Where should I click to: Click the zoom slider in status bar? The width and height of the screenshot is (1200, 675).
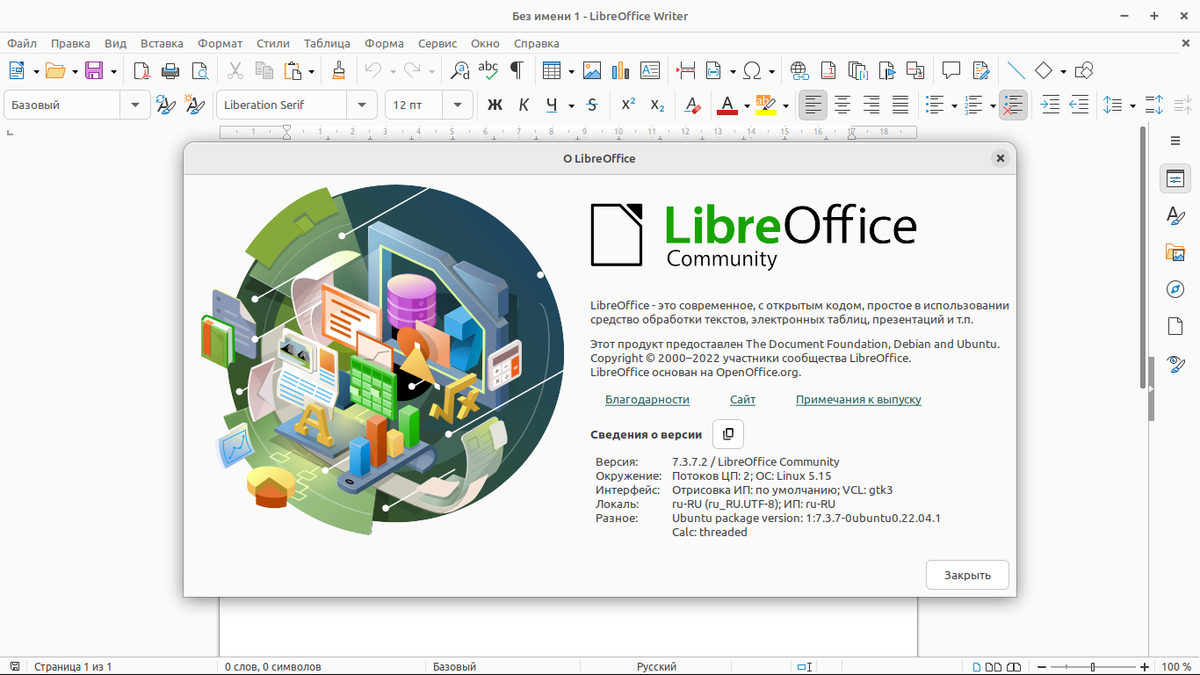[1092, 666]
